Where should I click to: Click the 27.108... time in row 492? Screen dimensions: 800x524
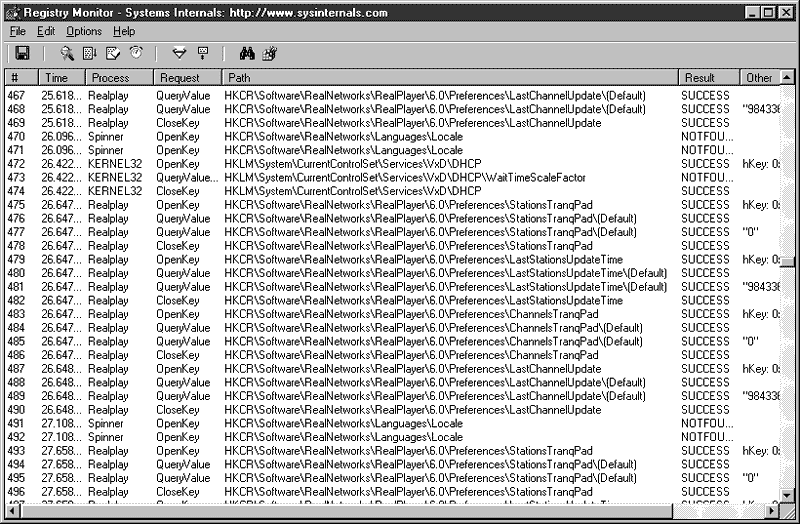(61, 437)
